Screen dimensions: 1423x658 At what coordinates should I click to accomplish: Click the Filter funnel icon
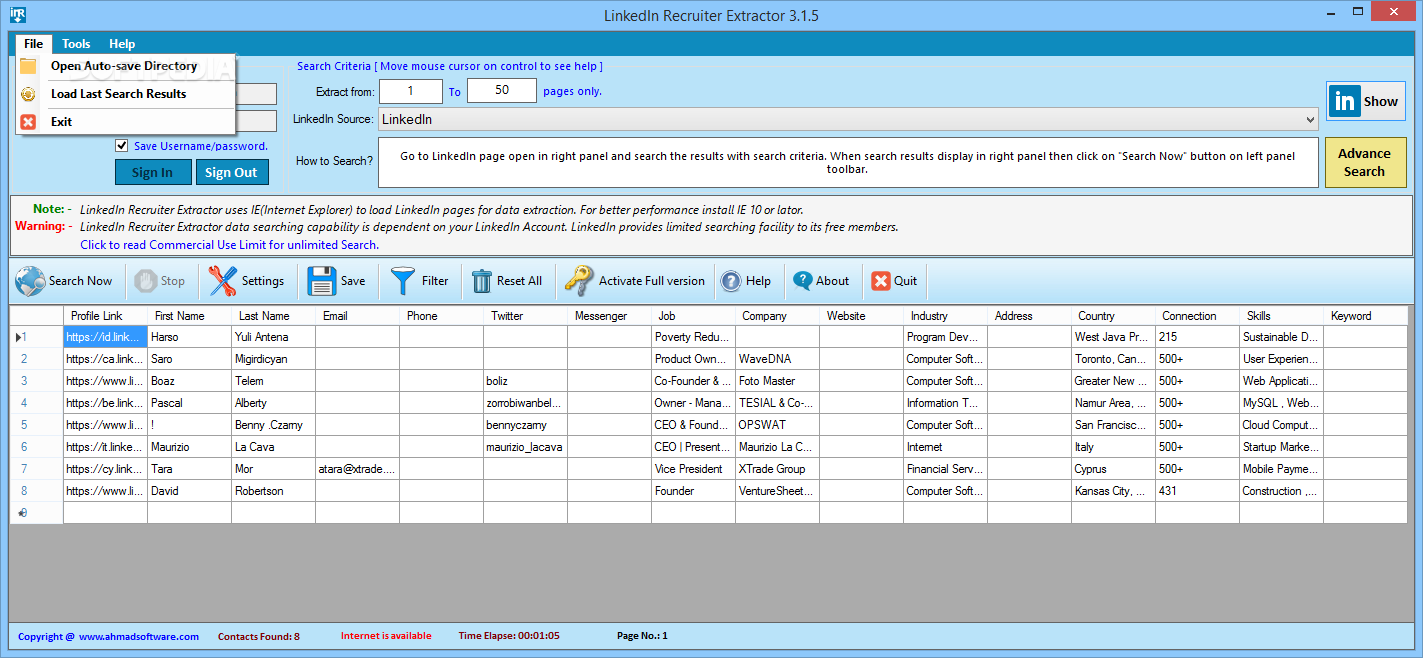pyautogui.click(x=403, y=281)
